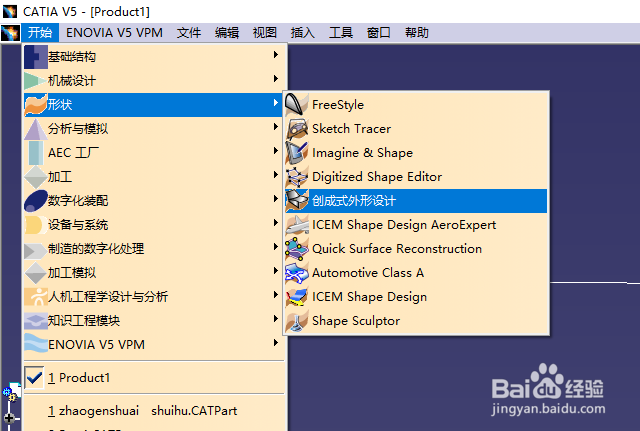Click the 数字化装配 dark ellipse icon
Viewport: 640px width, 431px height.
(36, 201)
